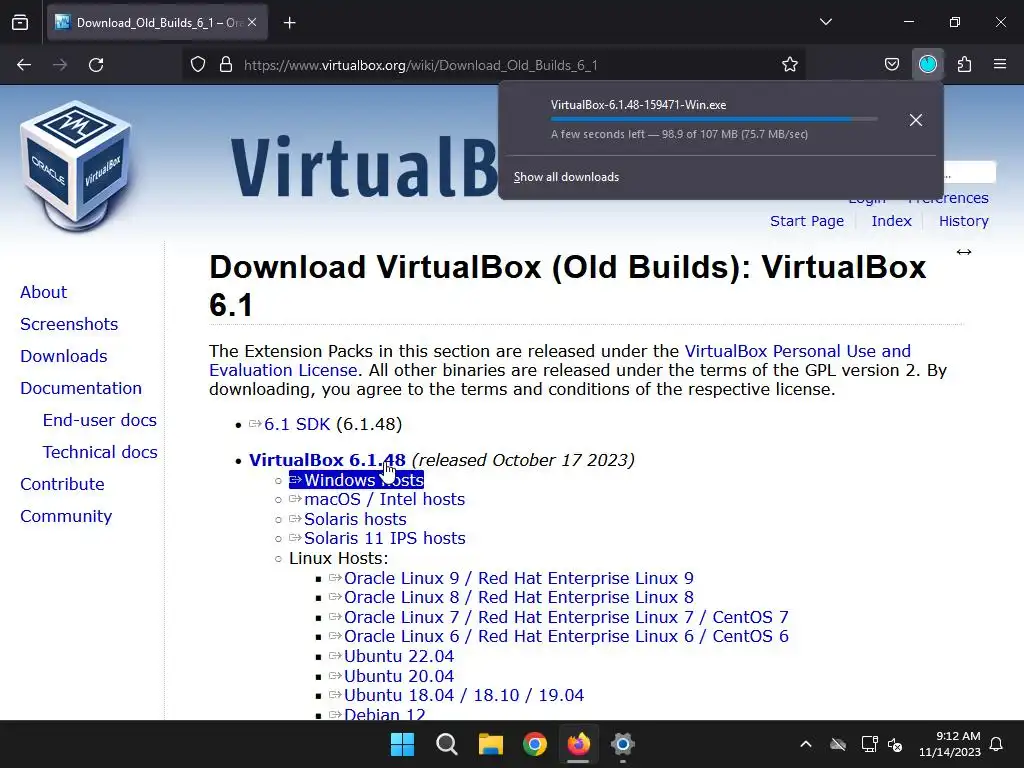The width and height of the screenshot is (1024, 768).
Task: Click the Preferences link
Action: click(948, 201)
